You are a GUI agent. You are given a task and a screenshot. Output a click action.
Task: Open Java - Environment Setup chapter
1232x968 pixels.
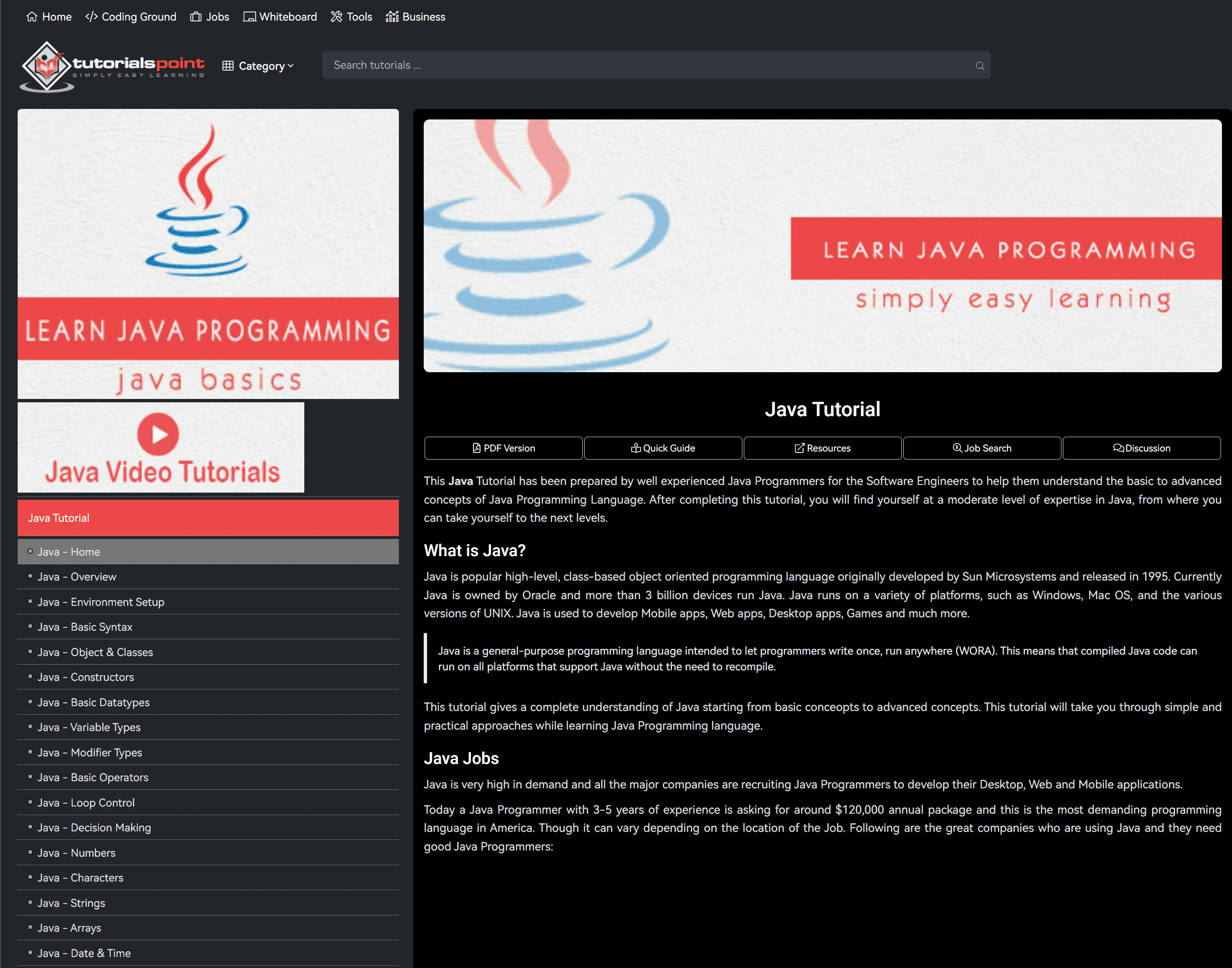[100, 602]
